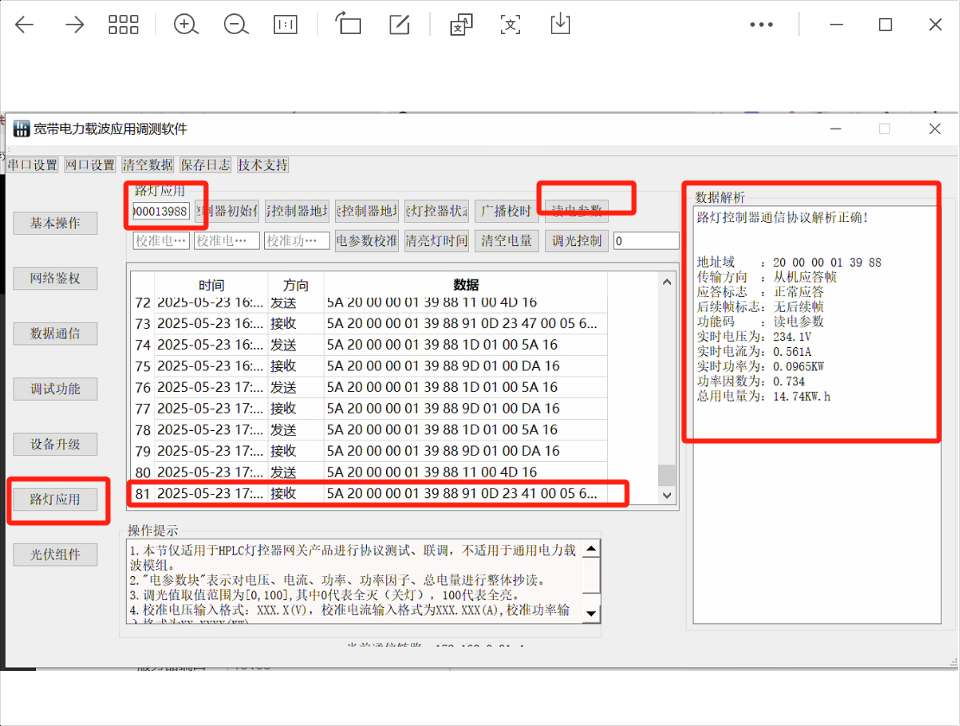Image resolution: width=960 pixels, height=726 pixels.
Task: Open the 串口设置 menu
Action: (31, 165)
